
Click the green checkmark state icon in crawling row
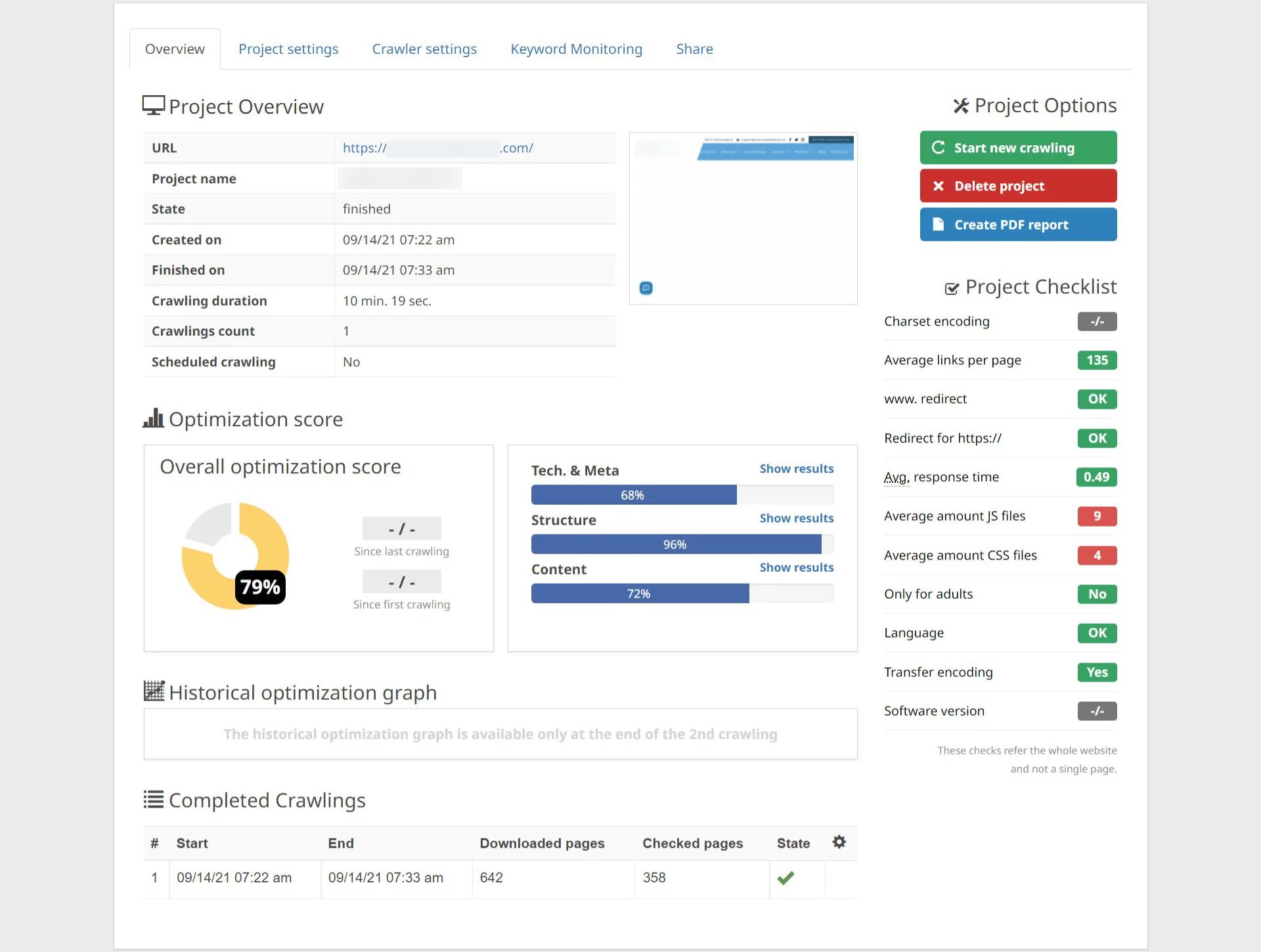tap(785, 878)
